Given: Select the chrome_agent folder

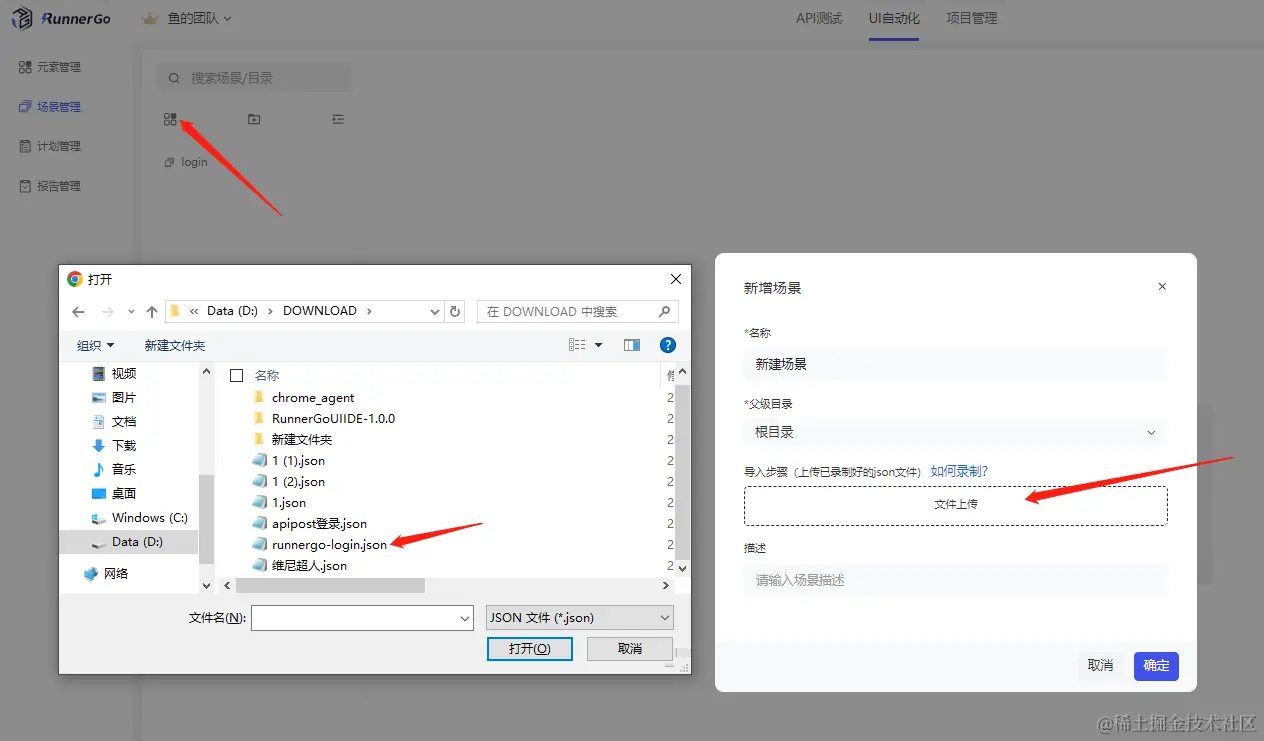Looking at the screenshot, I should coord(304,397).
